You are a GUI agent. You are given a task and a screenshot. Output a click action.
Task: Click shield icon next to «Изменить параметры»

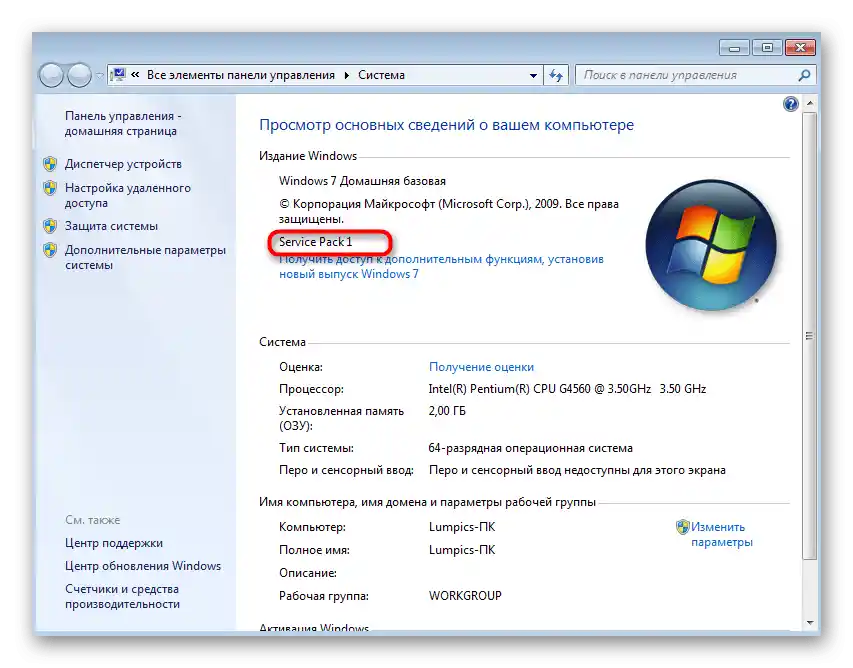[x=683, y=527]
